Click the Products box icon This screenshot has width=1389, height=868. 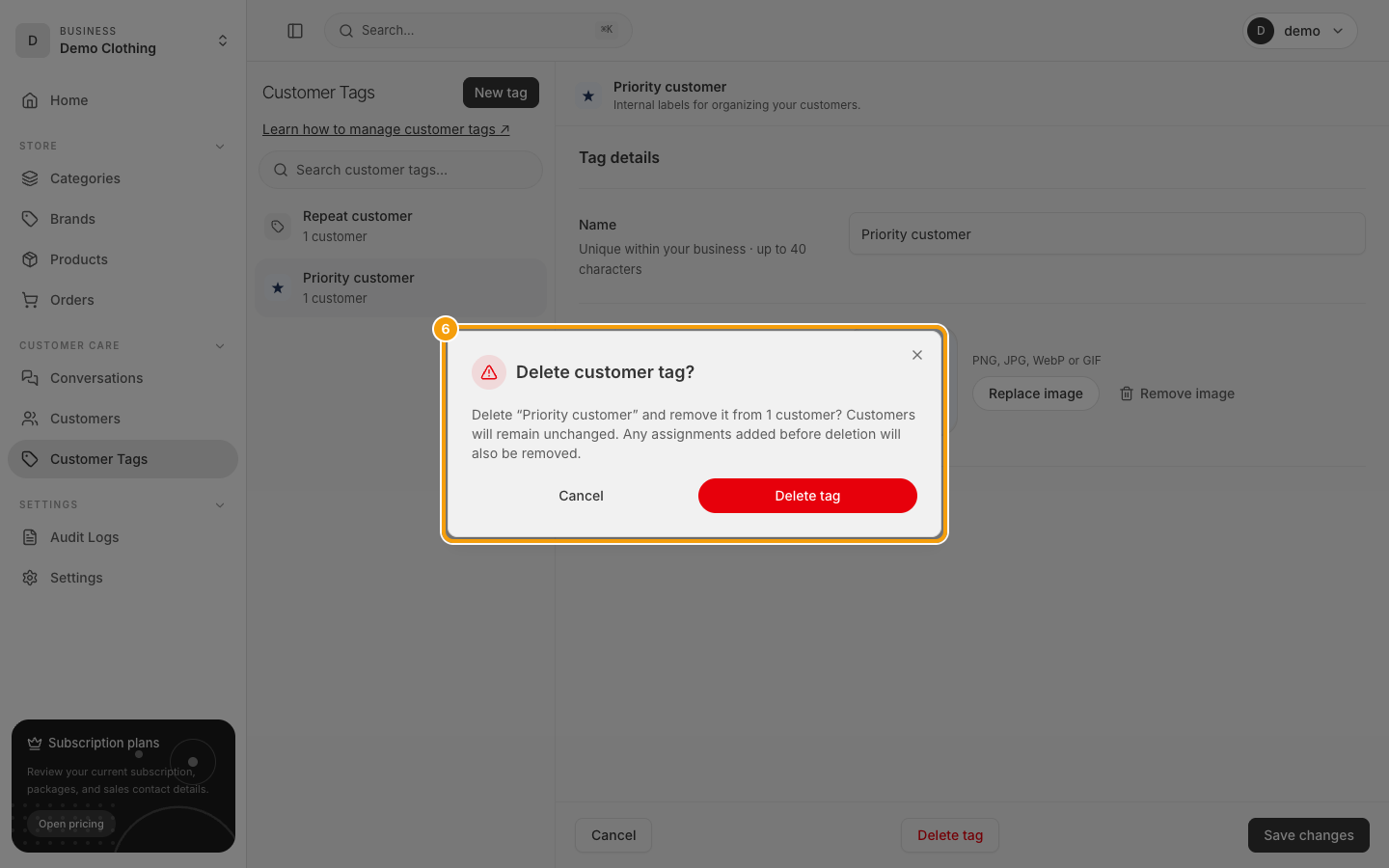(x=30, y=259)
